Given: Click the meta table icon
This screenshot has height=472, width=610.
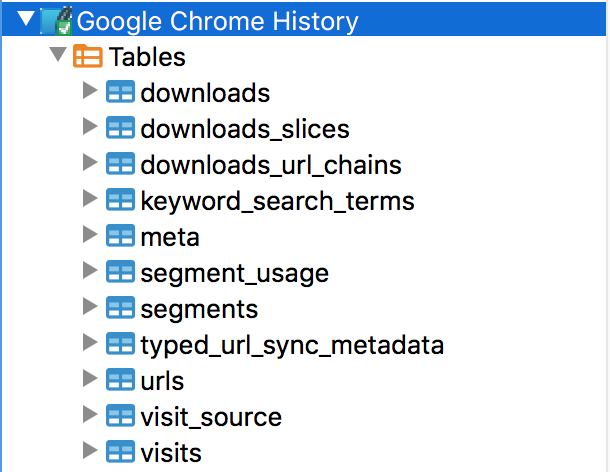Looking at the screenshot, I should 120,237.
